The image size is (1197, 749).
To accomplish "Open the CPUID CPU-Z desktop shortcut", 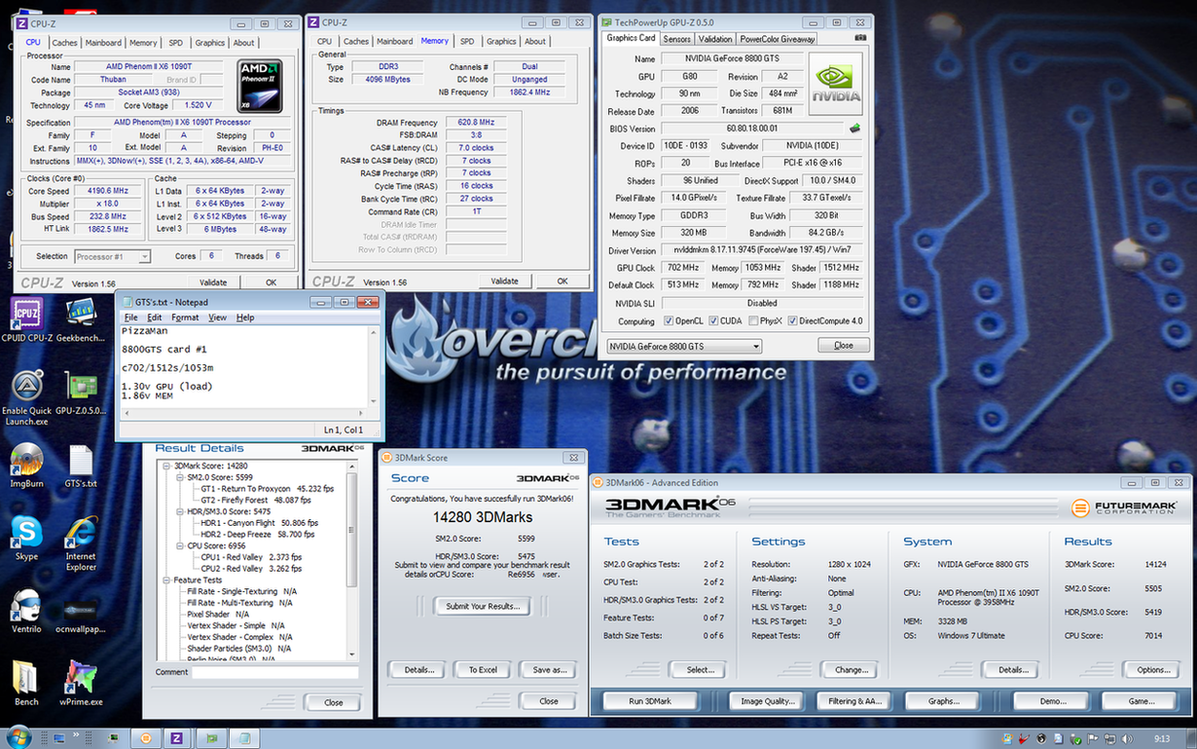I will 27,319.
